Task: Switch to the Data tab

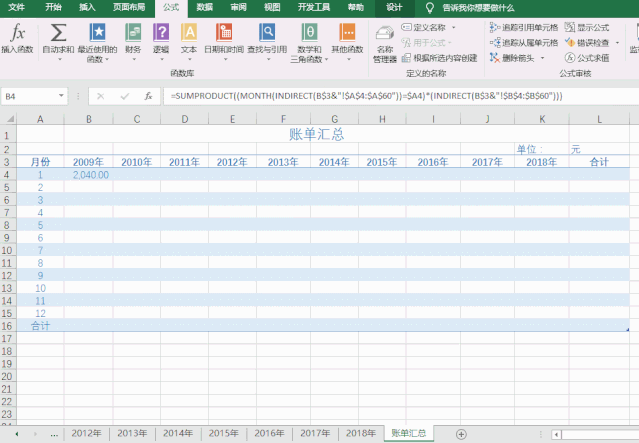Action: click(x=205, y=8)
